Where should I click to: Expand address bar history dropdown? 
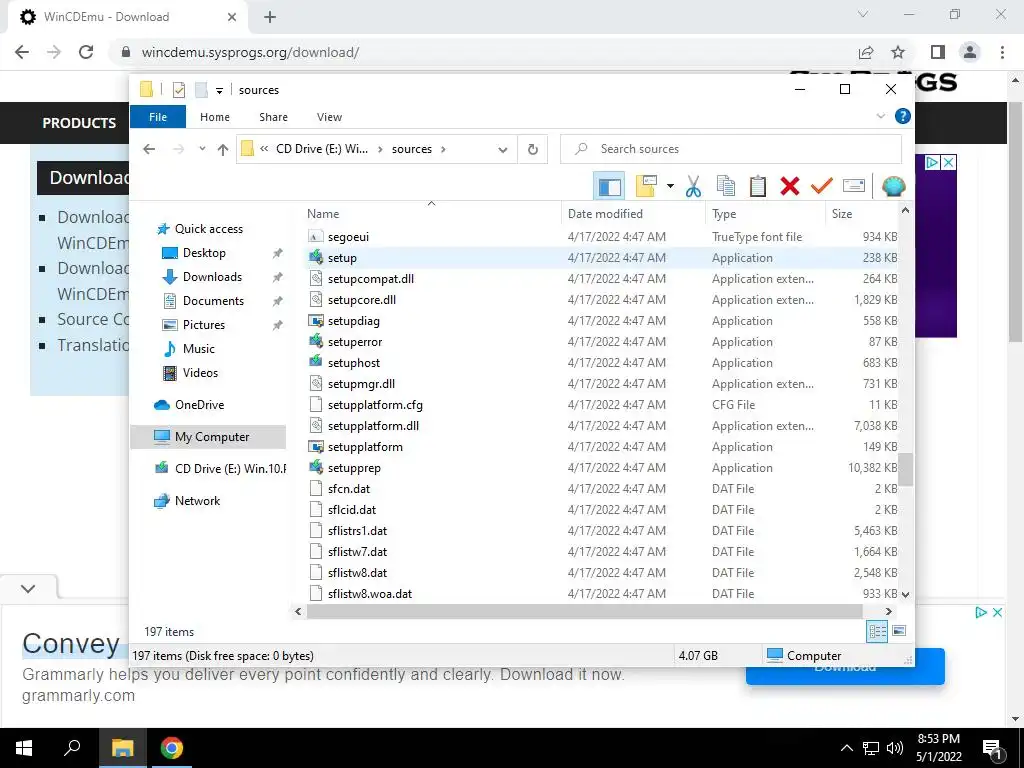pyautogui.click(x=502, y=150)
